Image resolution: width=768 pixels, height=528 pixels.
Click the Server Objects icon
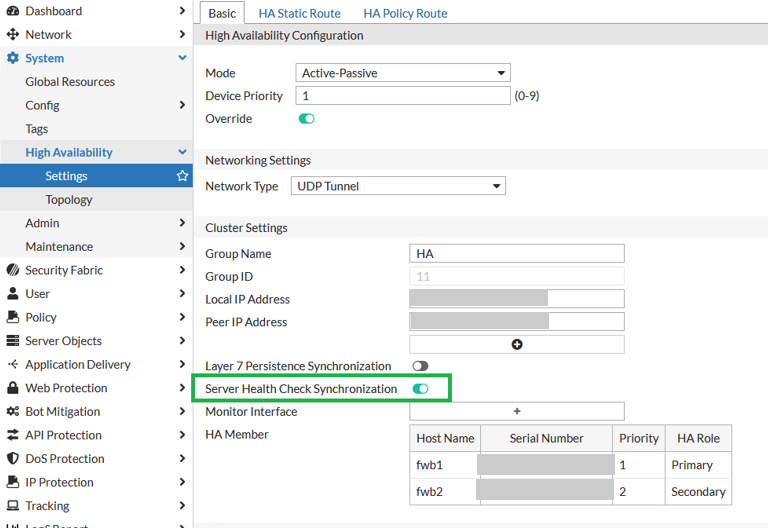[x=13, y=341]
